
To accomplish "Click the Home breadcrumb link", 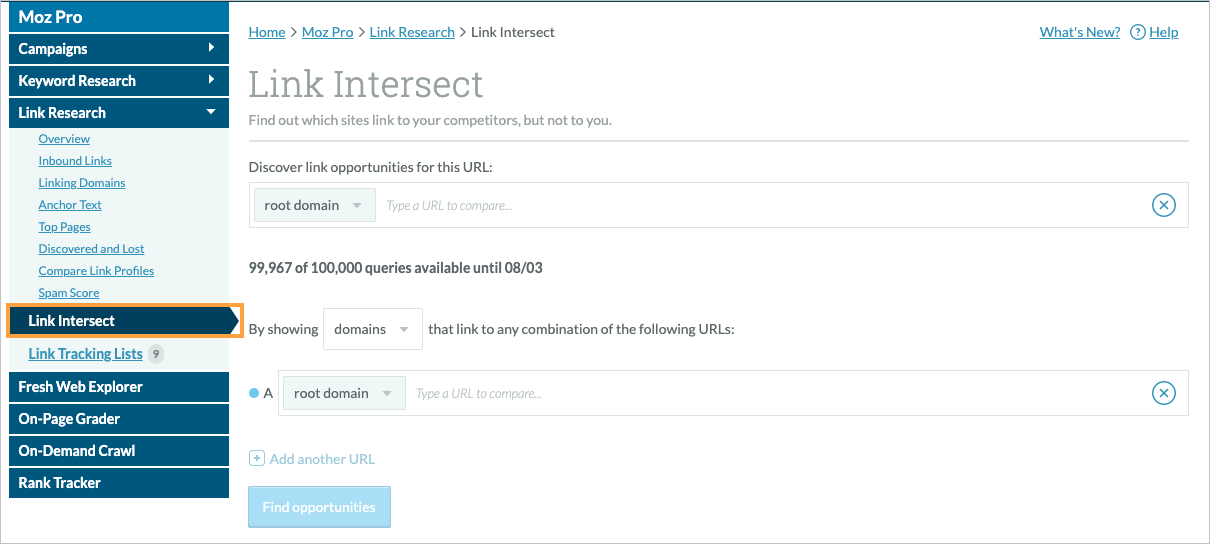I will (267, 32).
